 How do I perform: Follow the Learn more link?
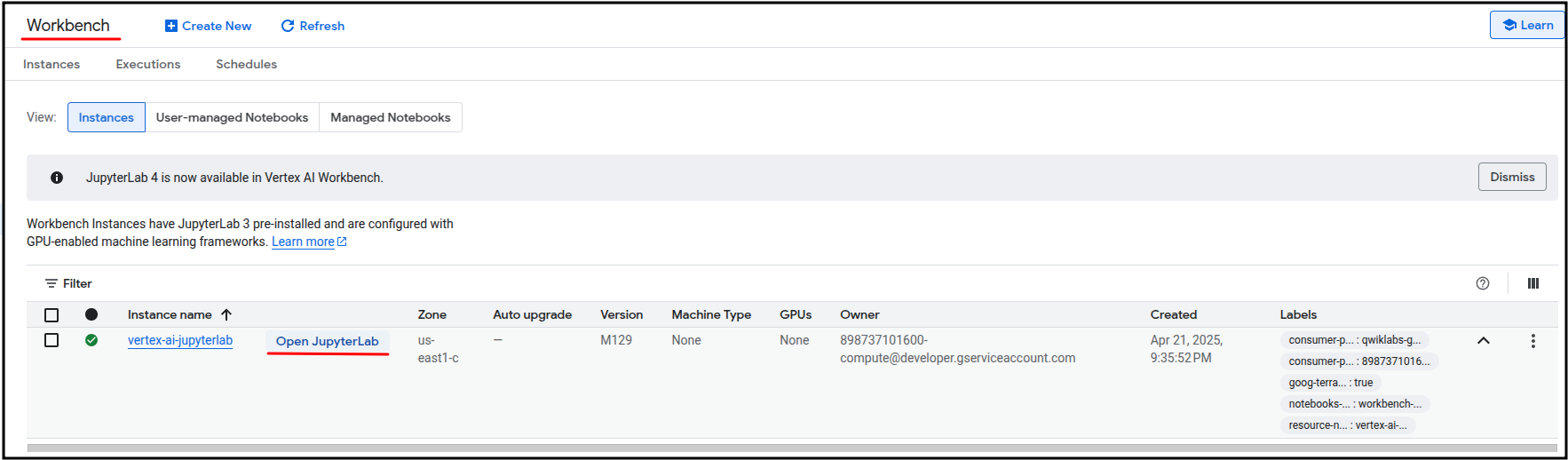303,242
